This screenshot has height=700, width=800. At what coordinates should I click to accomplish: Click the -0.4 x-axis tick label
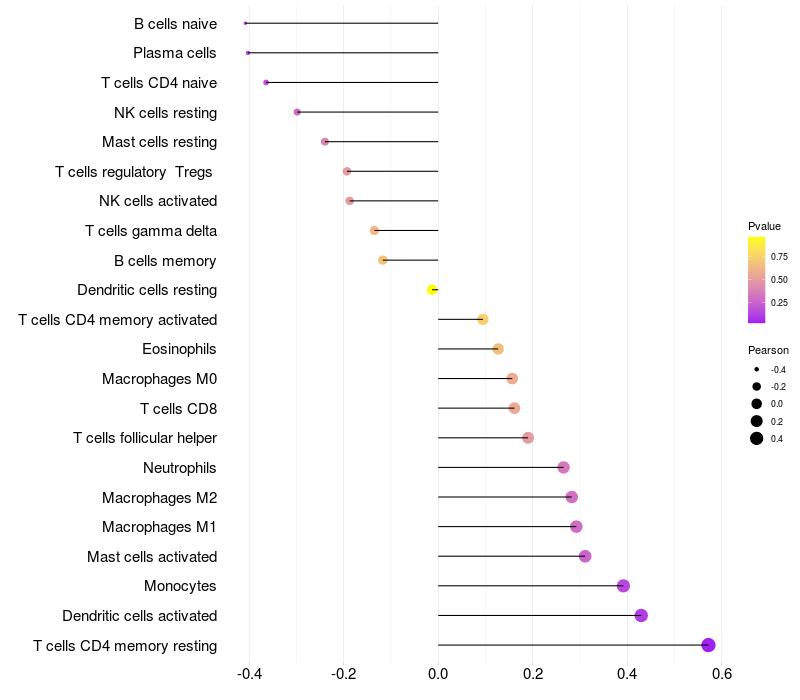[249, 674]
